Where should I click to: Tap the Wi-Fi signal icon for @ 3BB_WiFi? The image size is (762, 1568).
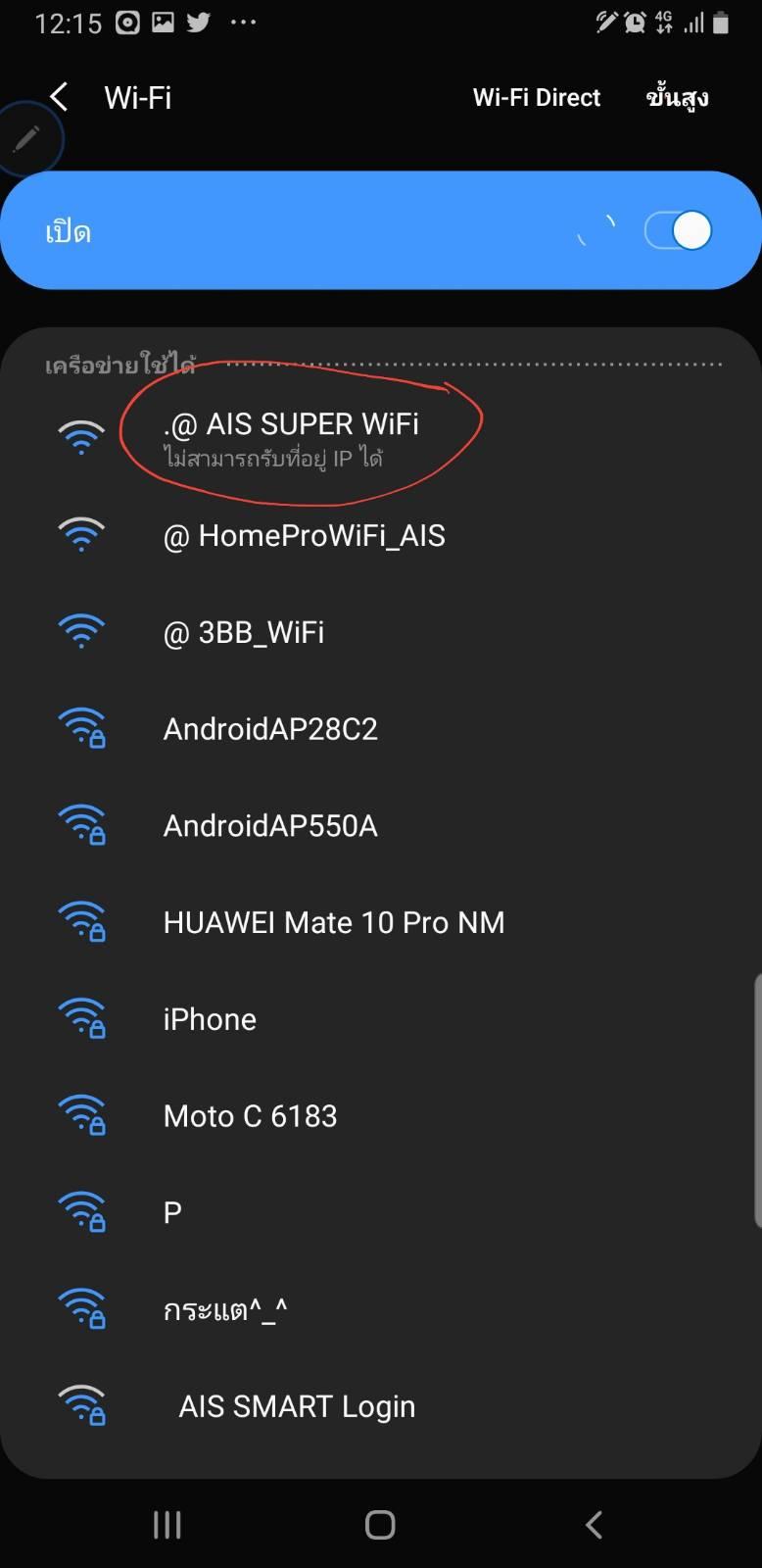81,631
